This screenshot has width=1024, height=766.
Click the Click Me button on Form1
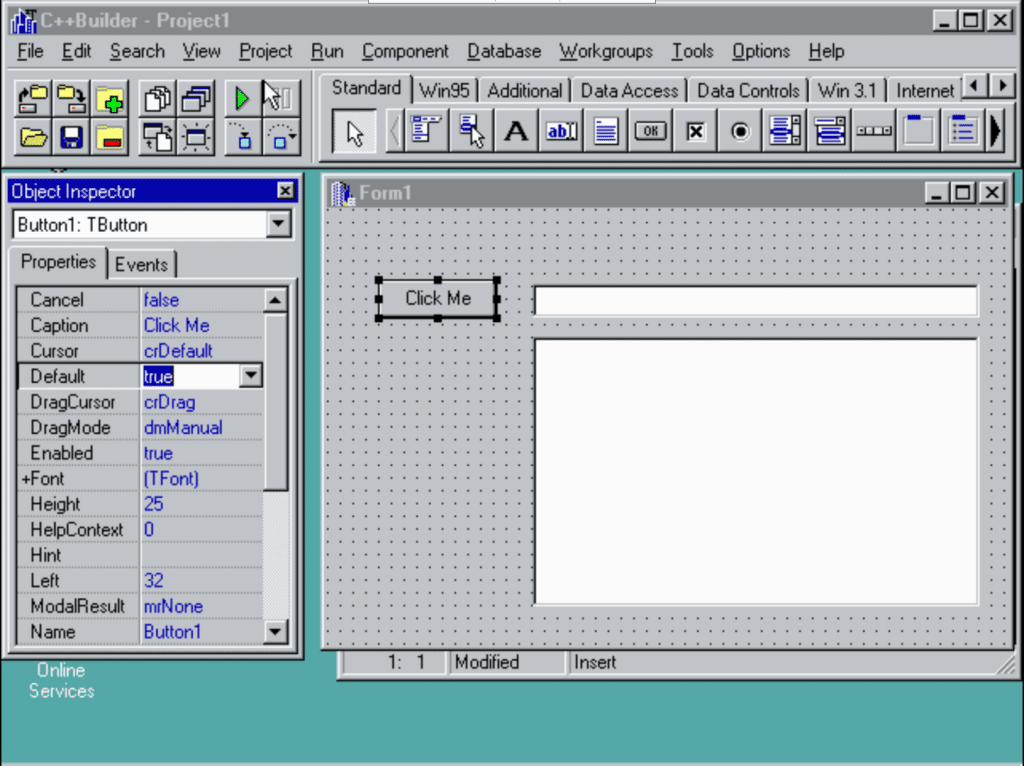click(x=438, y=298)
